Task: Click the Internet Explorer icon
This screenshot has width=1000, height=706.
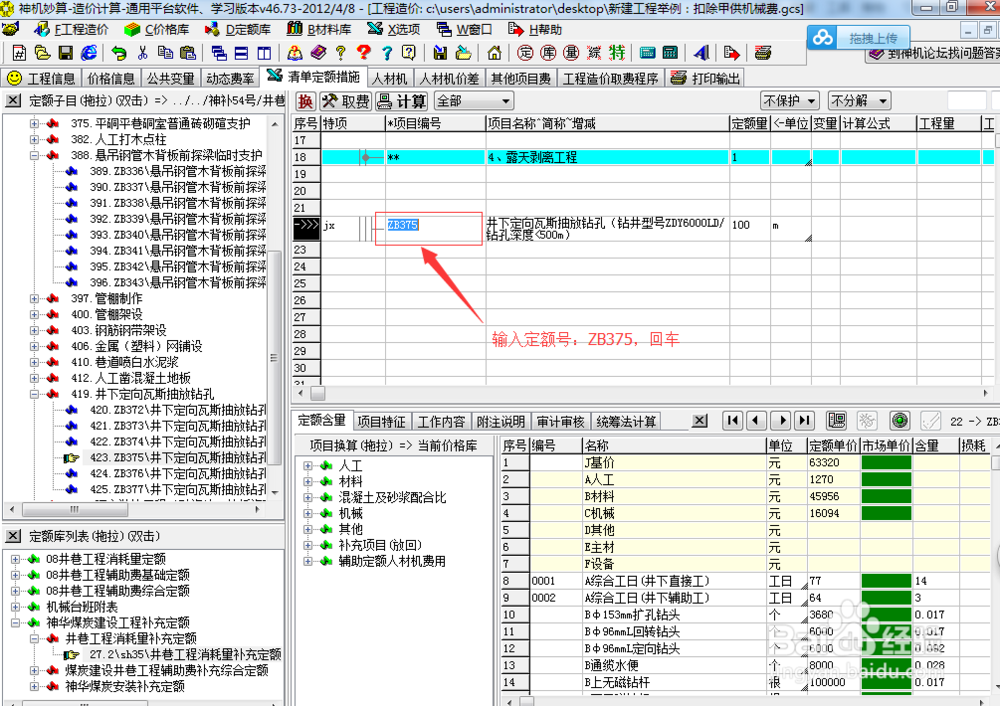Action: coord(89,53)
